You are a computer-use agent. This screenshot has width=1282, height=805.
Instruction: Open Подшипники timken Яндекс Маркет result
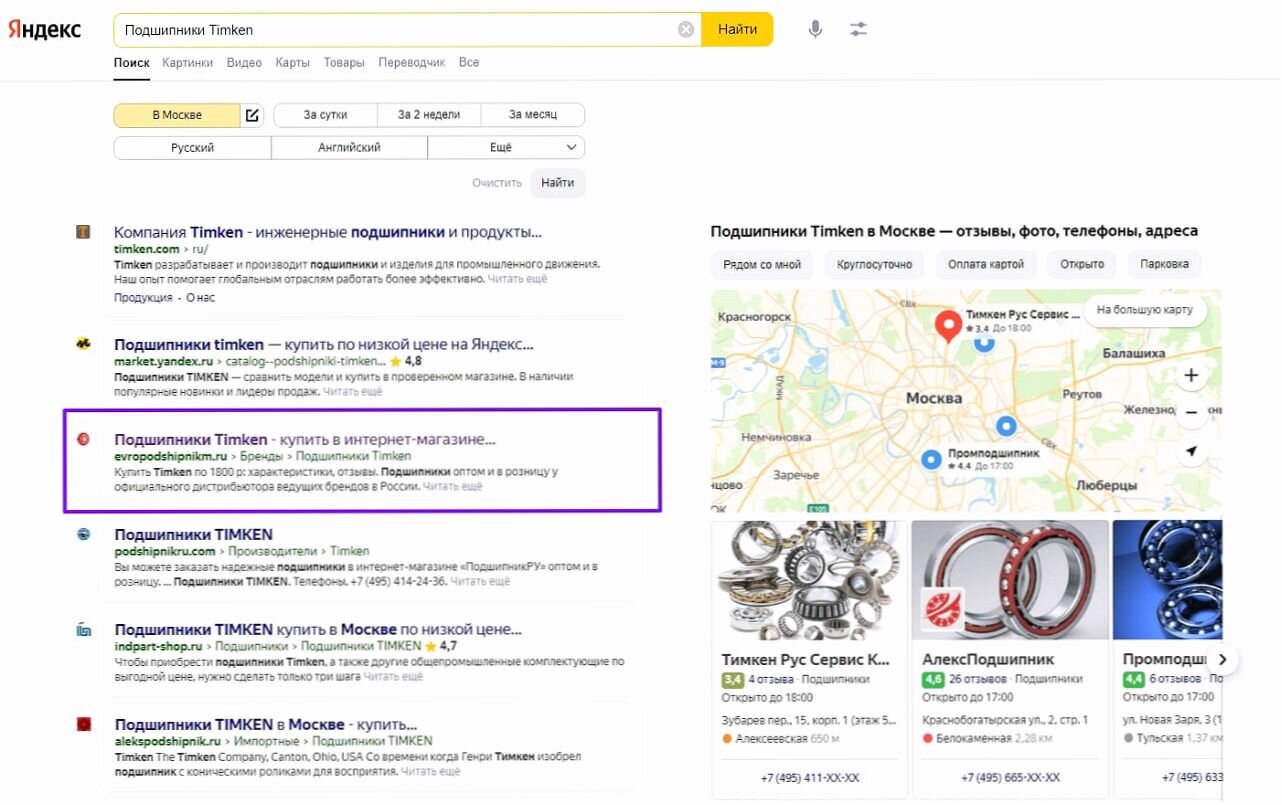[x=324, y=344]
